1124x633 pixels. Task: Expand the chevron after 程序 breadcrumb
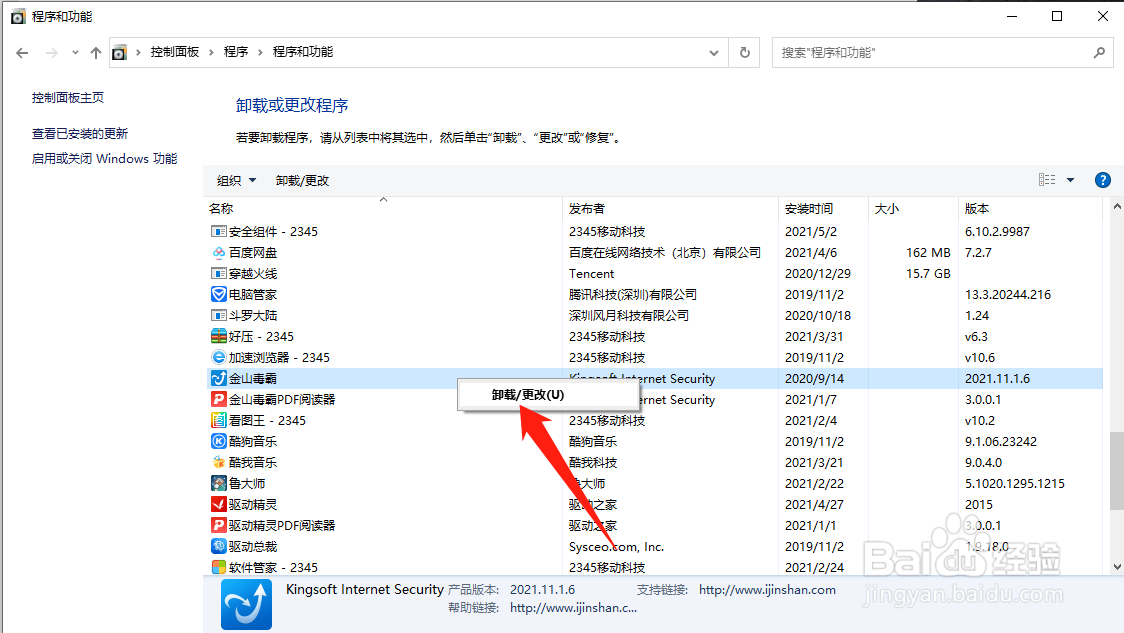[x=260, y=52]
